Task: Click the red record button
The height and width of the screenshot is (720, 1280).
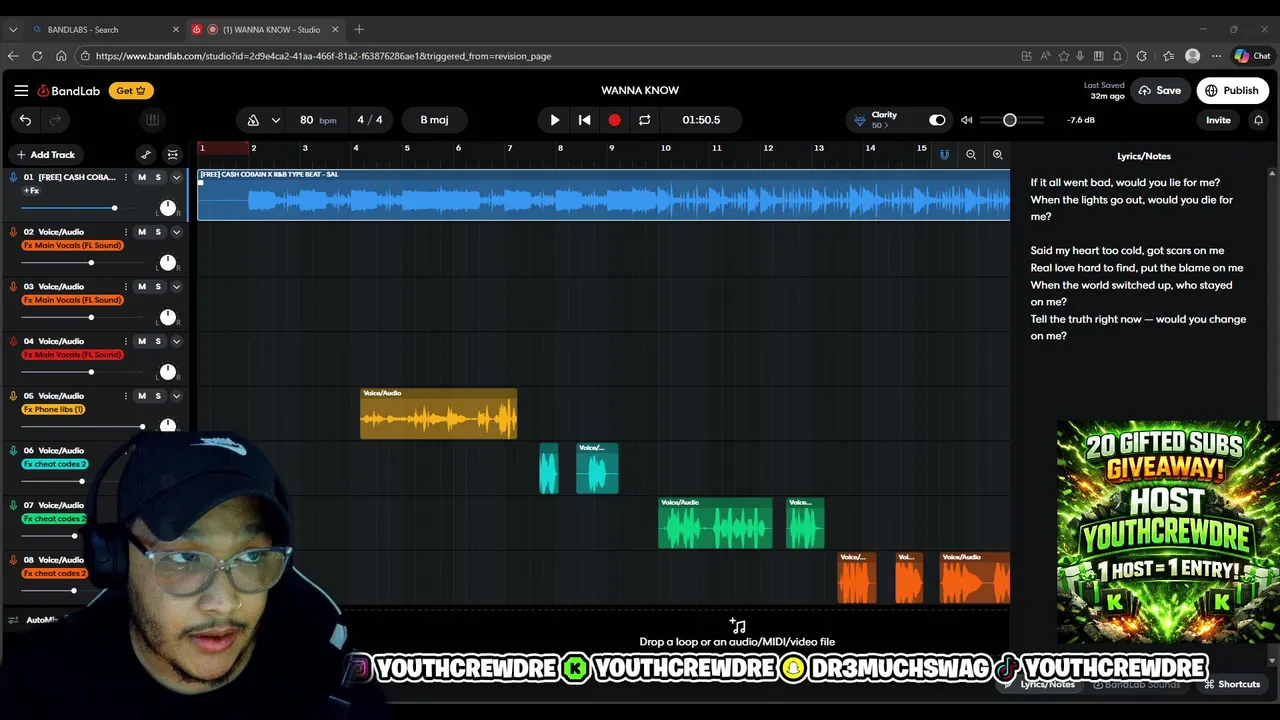Action: (614, 120)
